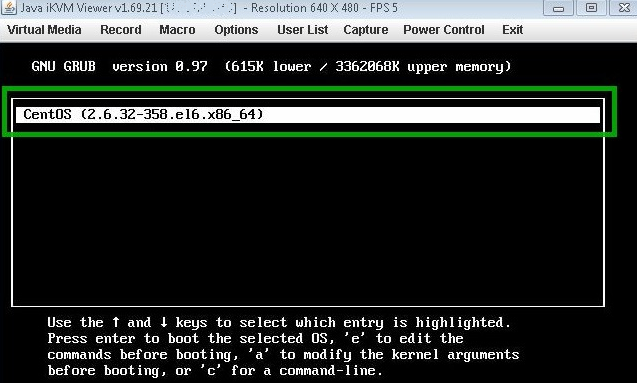Click the 'Press enter to boot' instruction line
Viewport: 637px width, 383px height.
[x=255, y=338]
